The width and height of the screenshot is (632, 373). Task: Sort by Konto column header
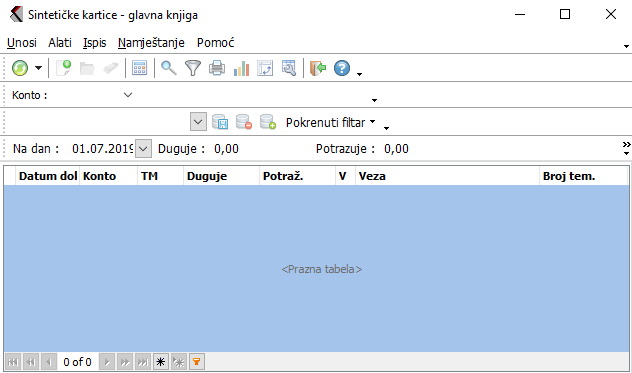point(108,176)
